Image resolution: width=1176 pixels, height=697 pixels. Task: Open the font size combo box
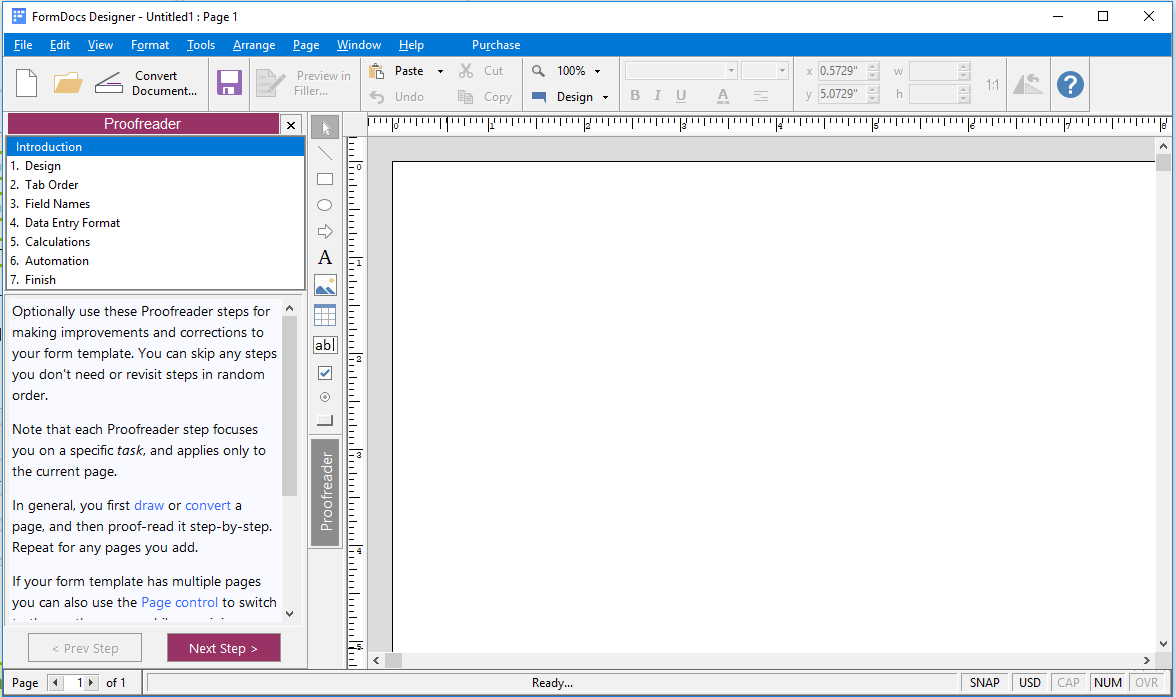pyautogui.click(x=764, y=71)
